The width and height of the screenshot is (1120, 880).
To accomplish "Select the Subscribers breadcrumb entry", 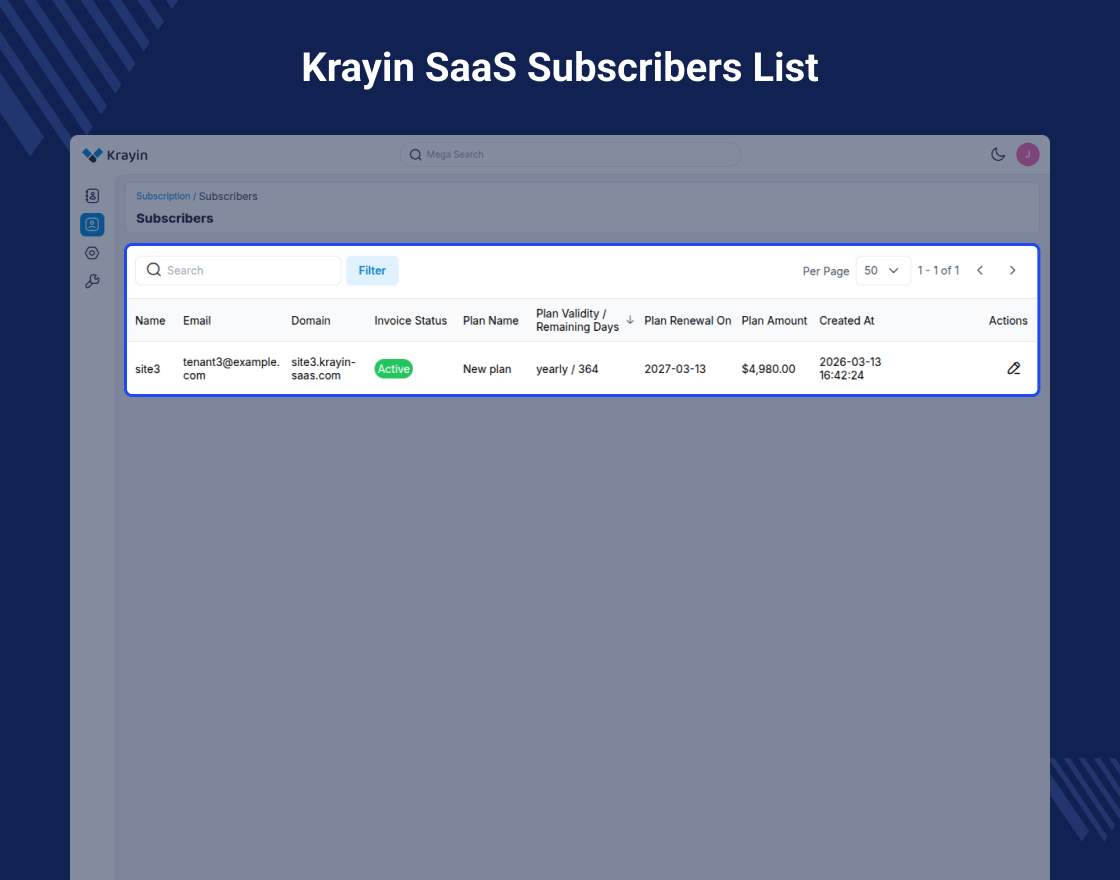I will 228,196.
